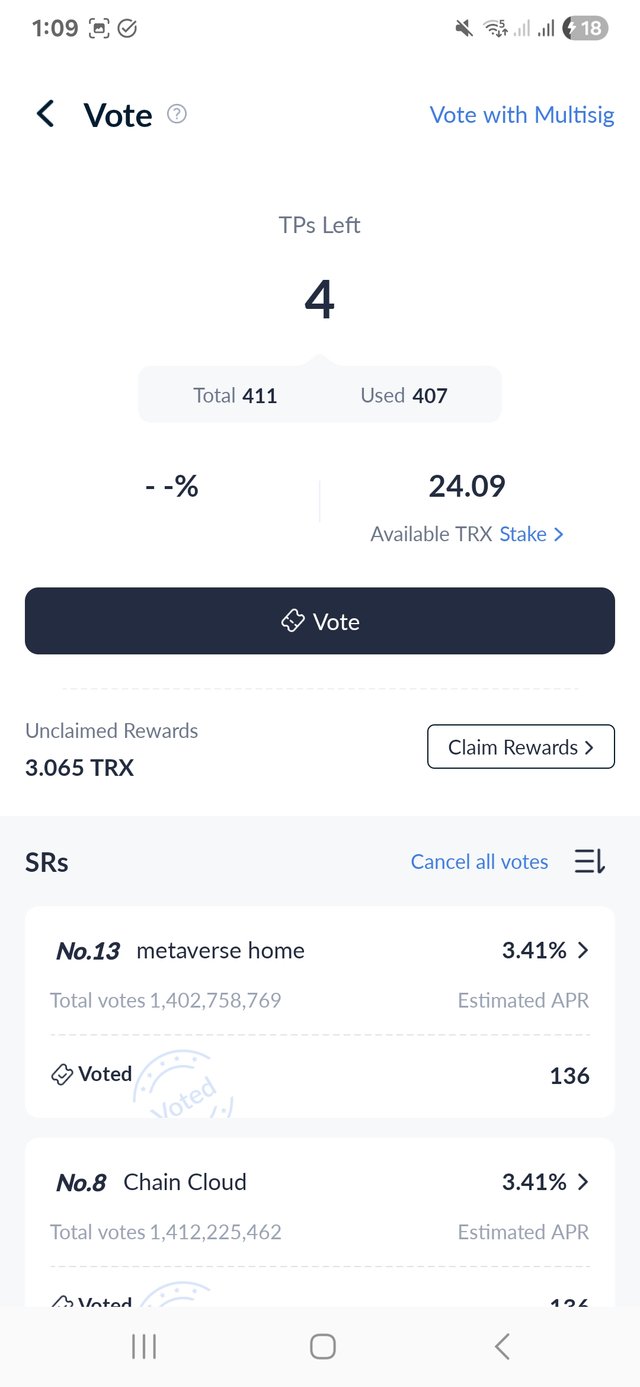
Task: Select the Chain Cloud SR name
Action: 185,1182
